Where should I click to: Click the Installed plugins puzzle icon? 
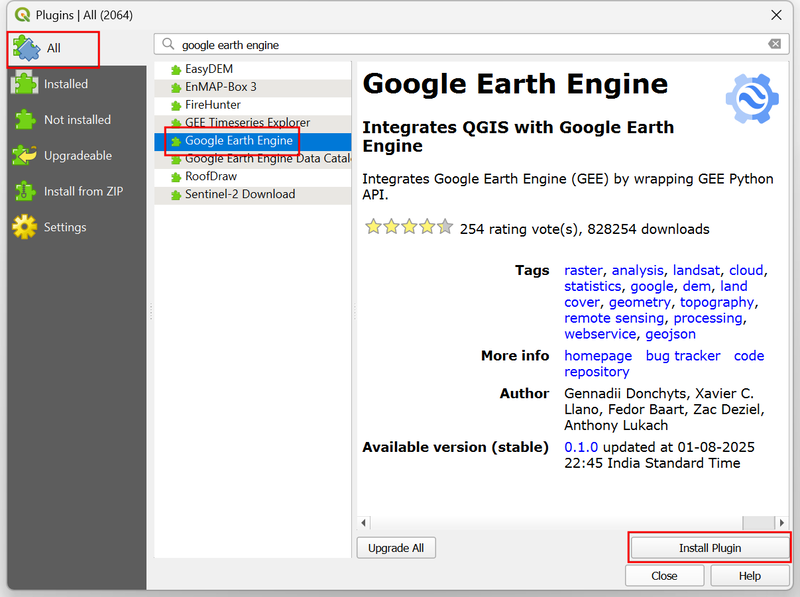coord(24,84)
